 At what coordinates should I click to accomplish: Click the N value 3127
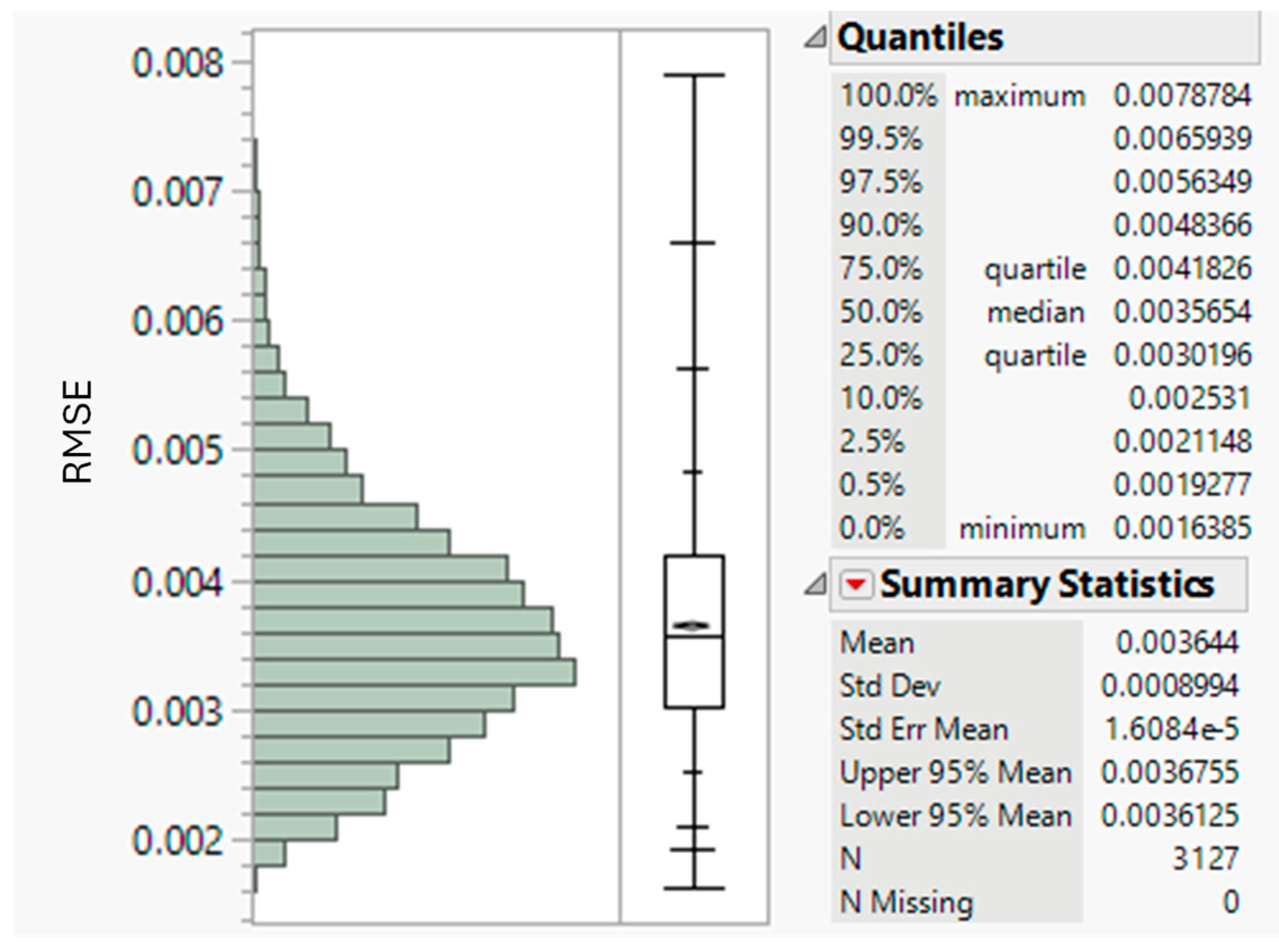point(1205,859)
